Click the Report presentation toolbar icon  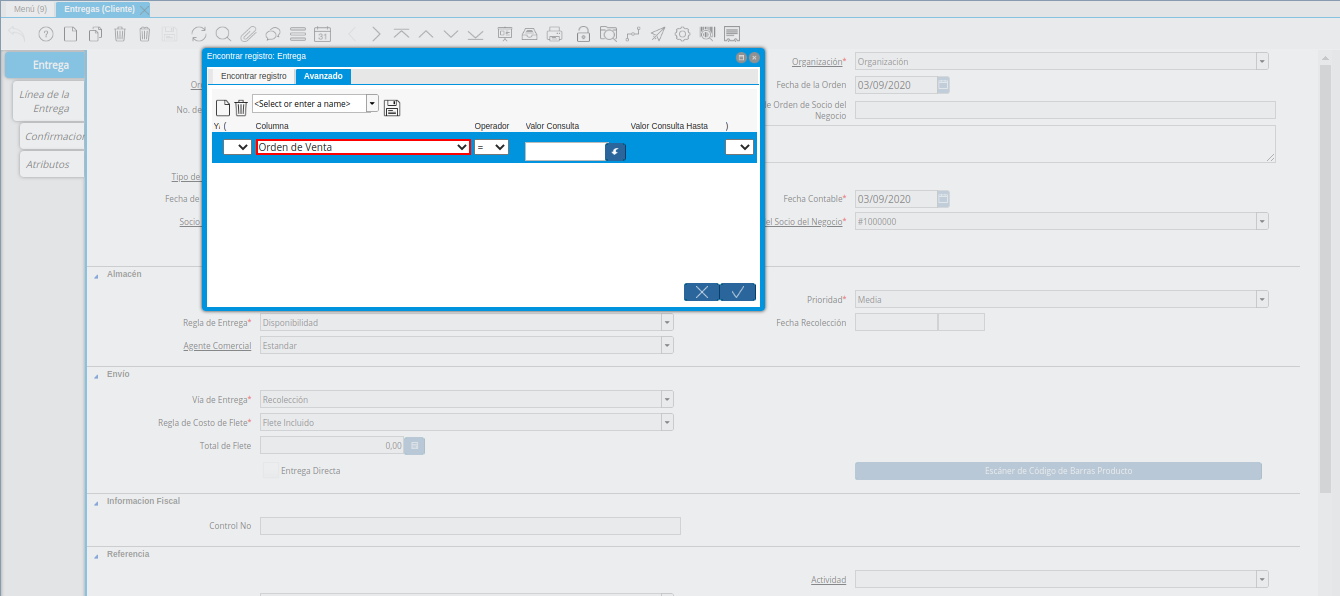(505, 34)
